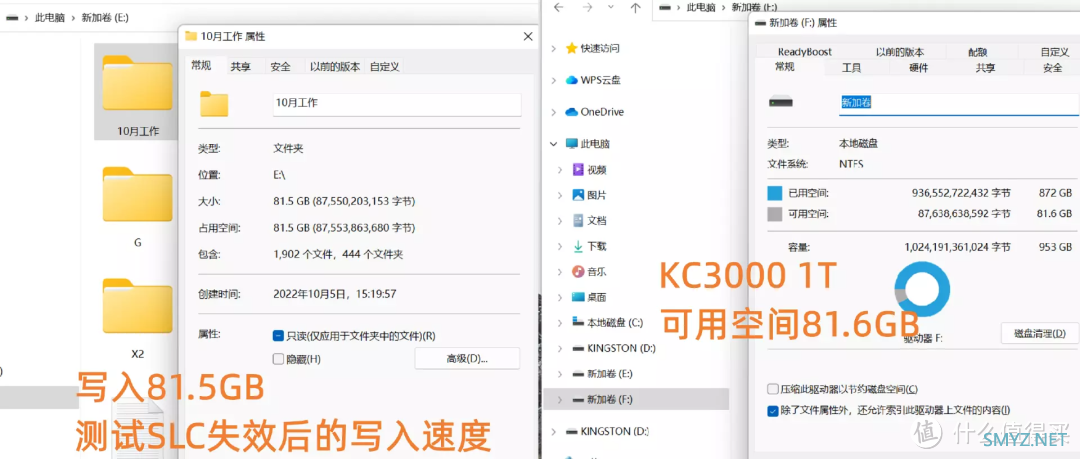Click the 桌面 icon in navigation pane
This screenshot has width=1080, height=459.
(x=579, y=297)
